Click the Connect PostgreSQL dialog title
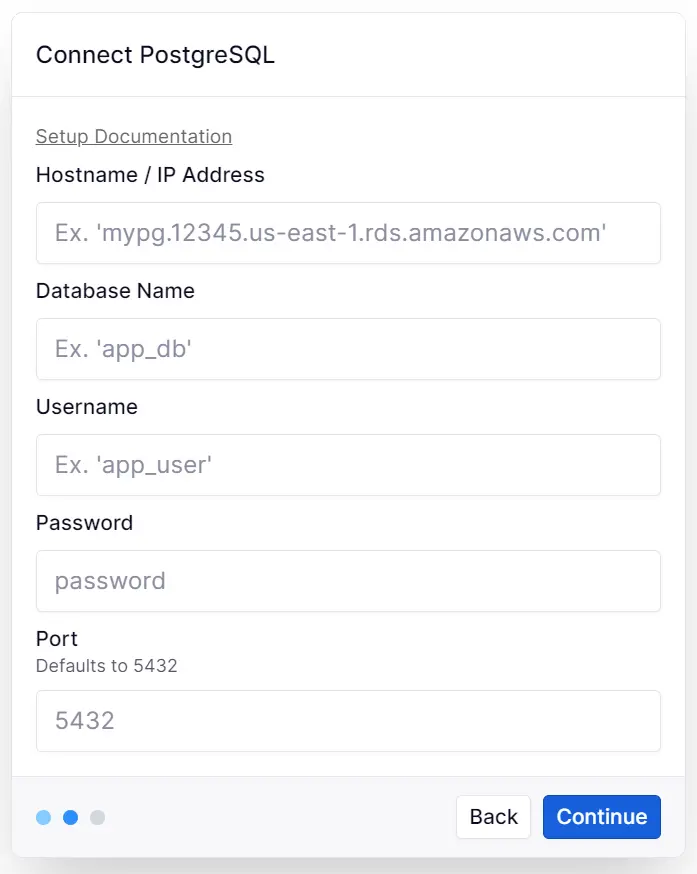Image resolution: width=697 pixels, height=874 pixels. click(x=155, y=55)
